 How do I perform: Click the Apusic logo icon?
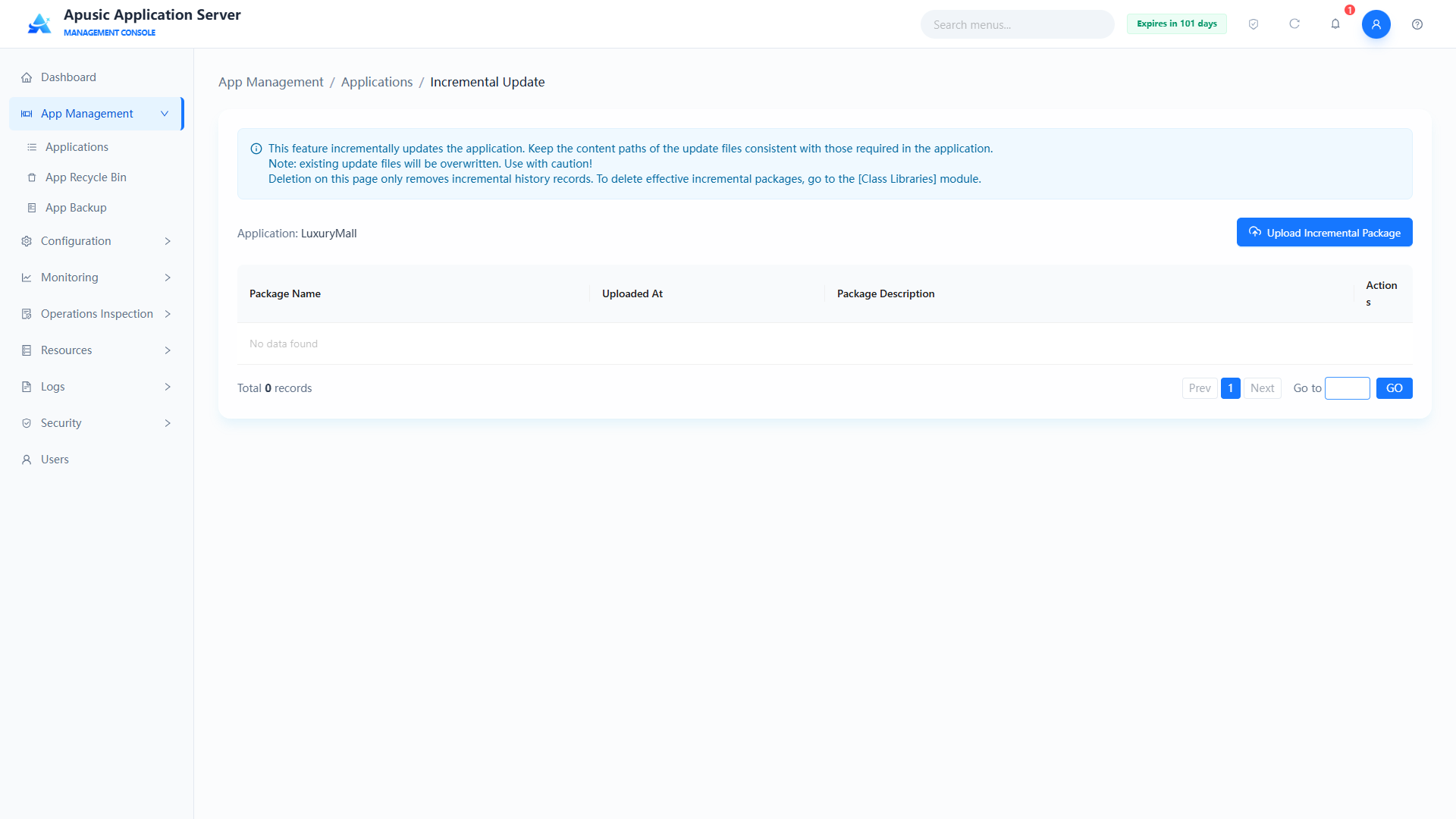(x=39, y=24)
